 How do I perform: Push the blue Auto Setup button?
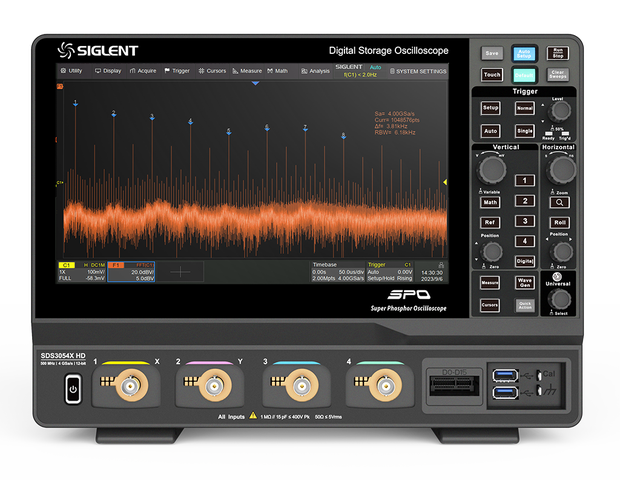(524, 53)
